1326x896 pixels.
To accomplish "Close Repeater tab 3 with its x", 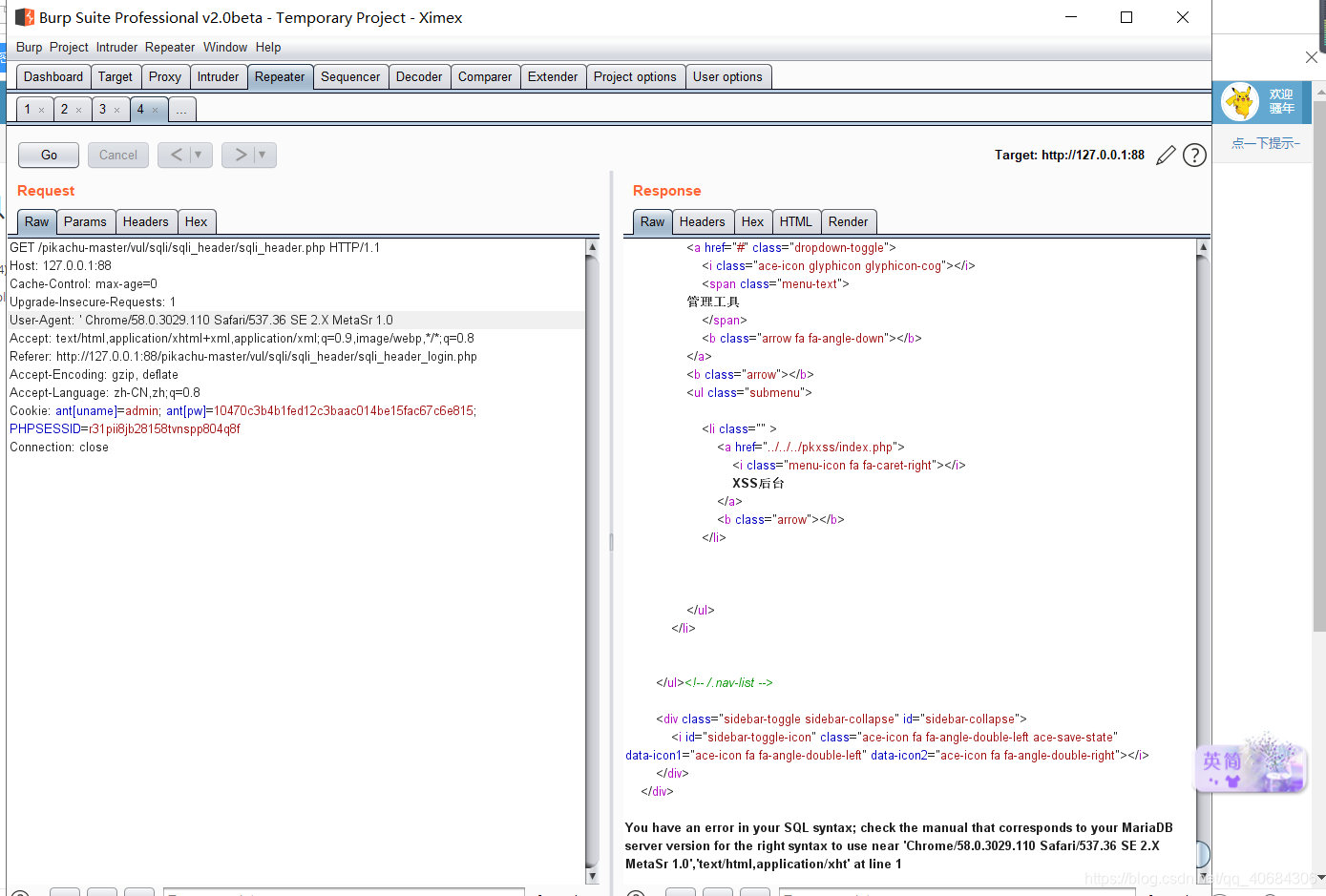I will pos(116,111).
